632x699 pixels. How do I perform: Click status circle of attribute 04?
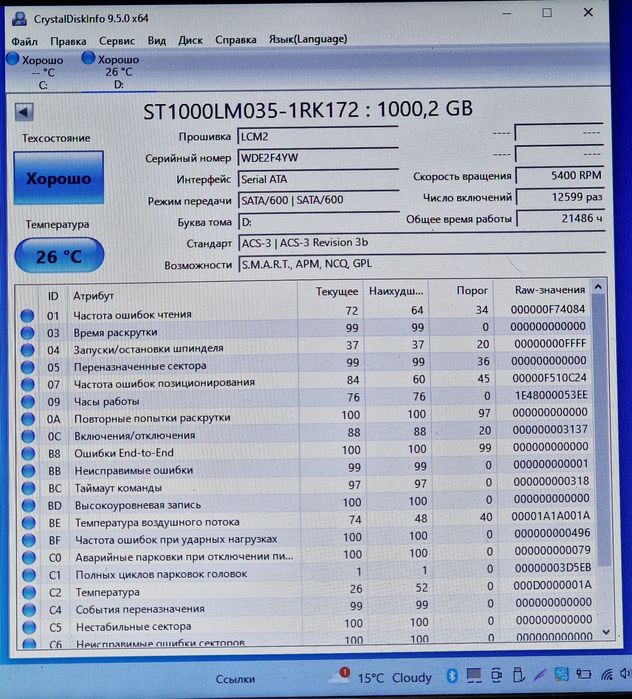[x=27, y=350]
